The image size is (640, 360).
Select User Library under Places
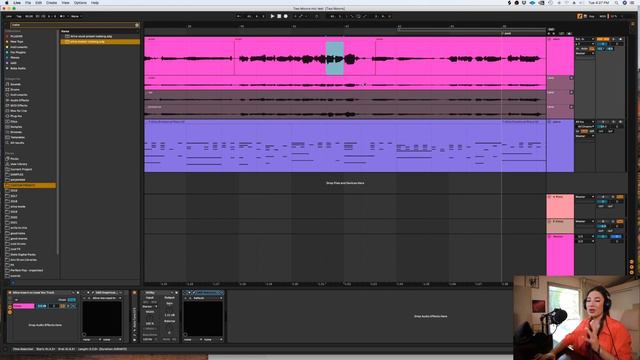[x=18, y=164]
